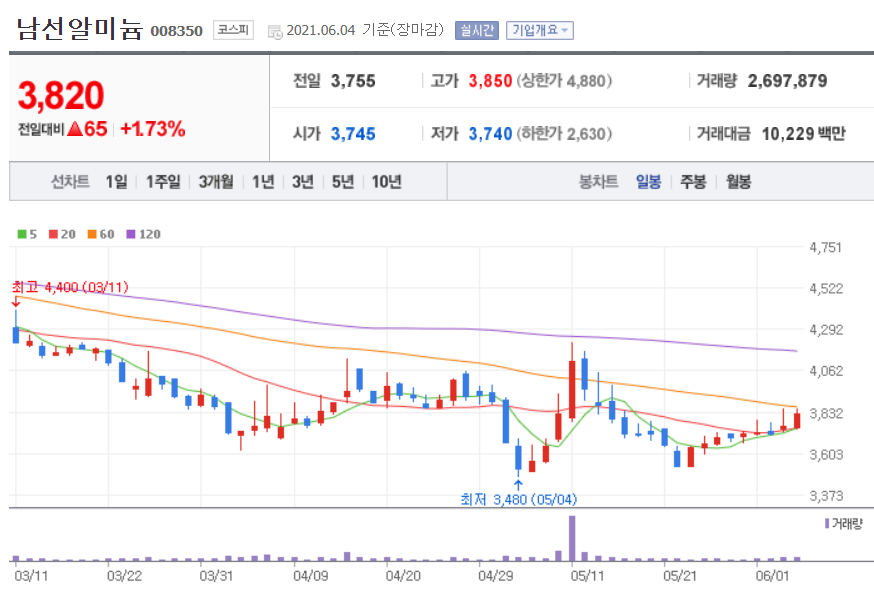Switch to the 1년 chart range
This screenshot has height=590, width=874.
(x=263, y=182)
